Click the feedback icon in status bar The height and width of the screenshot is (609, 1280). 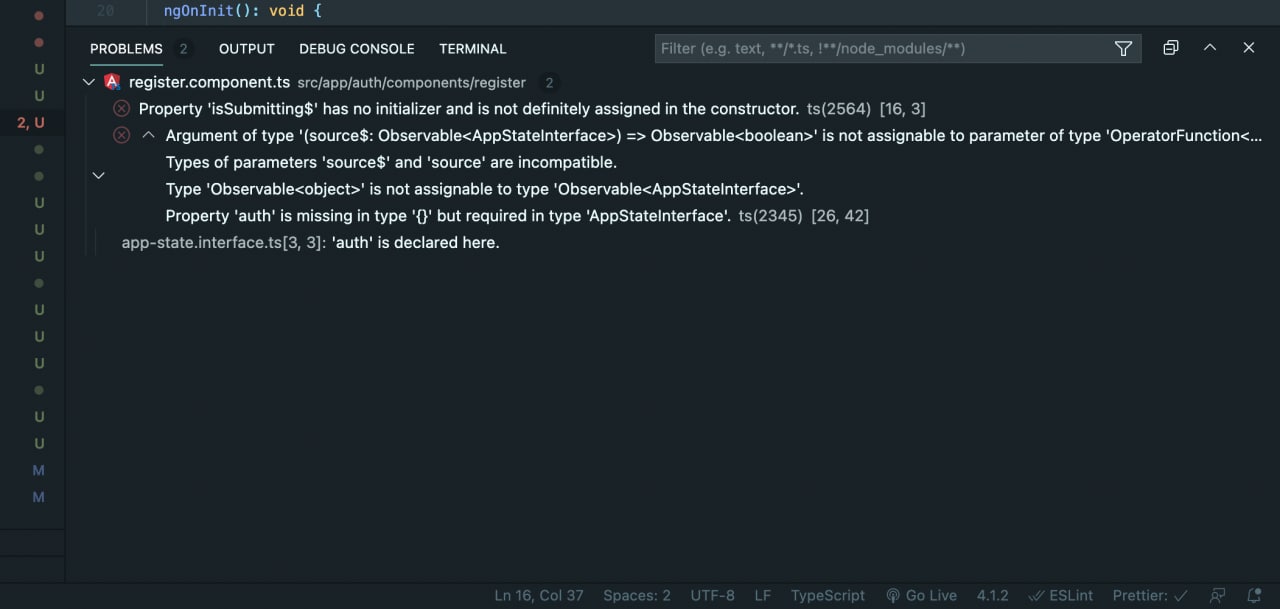coord(1217,595)
